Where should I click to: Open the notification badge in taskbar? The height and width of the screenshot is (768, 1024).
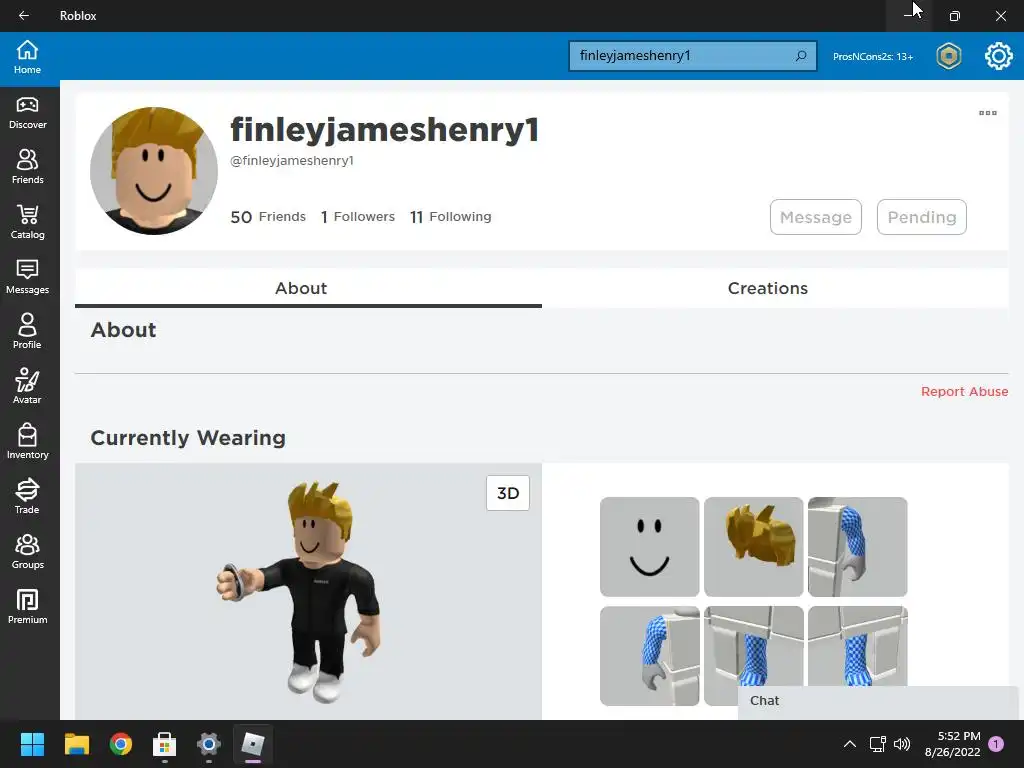[996, 744]
